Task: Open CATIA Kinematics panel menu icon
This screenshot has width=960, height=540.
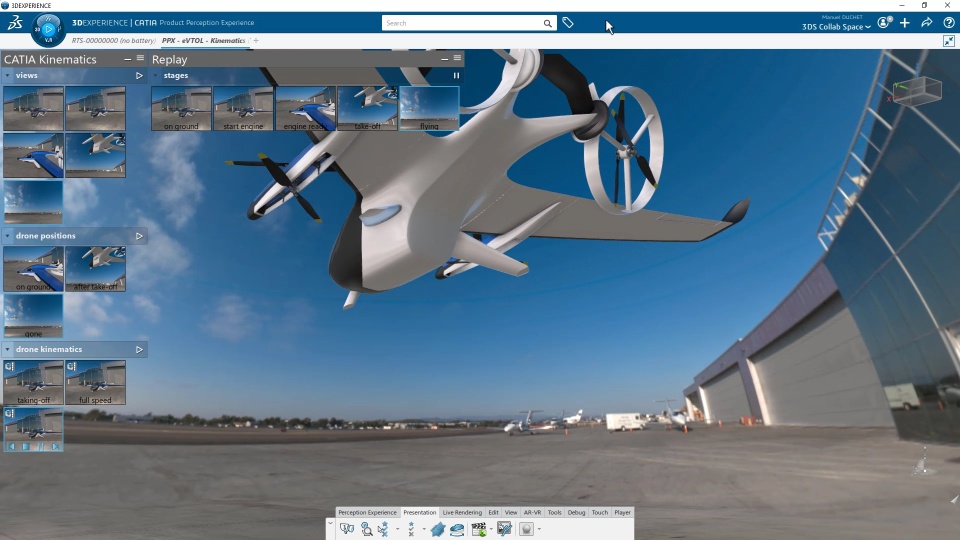Action: (140, 58)
